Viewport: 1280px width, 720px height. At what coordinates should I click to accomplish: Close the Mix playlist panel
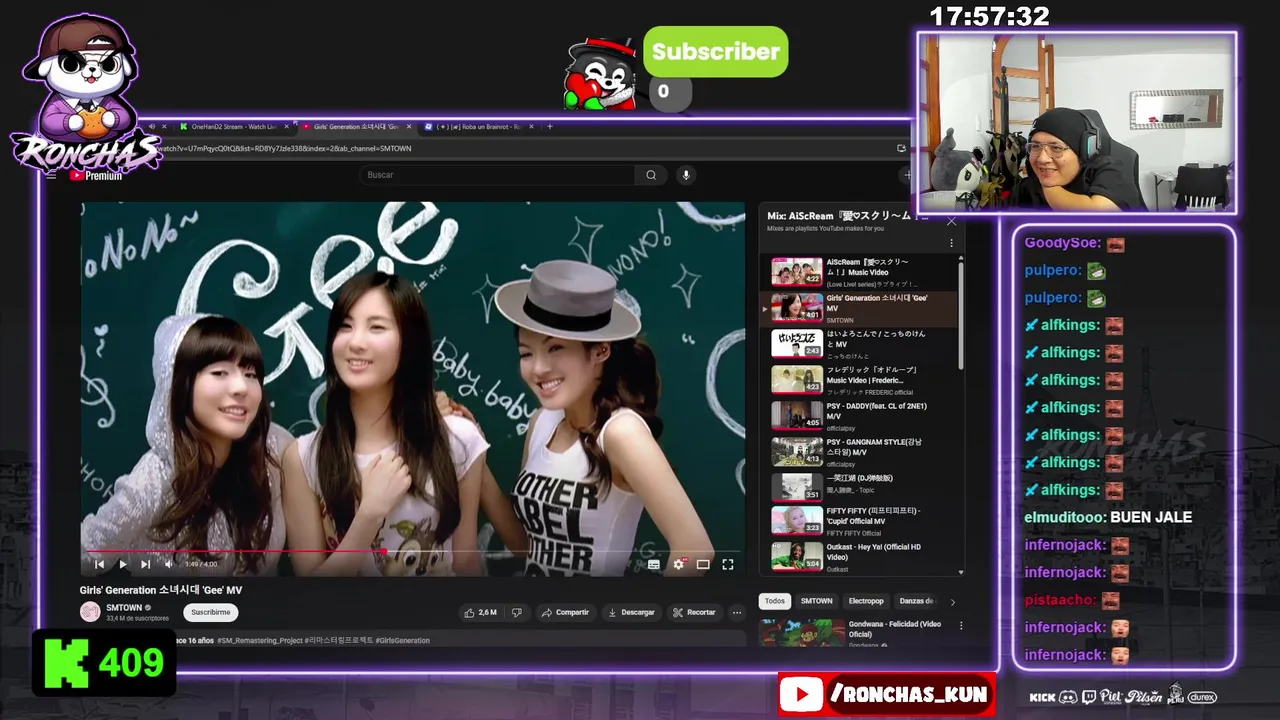(951, 221)
